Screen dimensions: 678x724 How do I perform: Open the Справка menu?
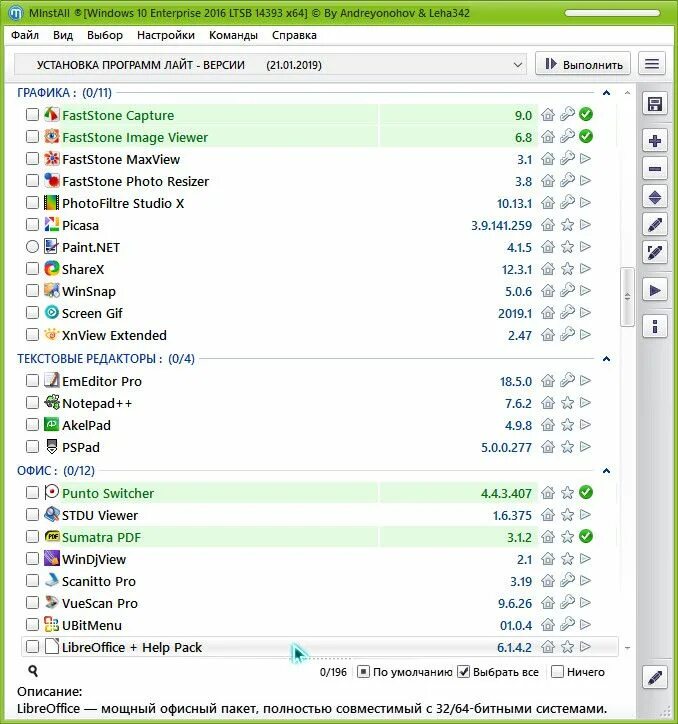294,35
